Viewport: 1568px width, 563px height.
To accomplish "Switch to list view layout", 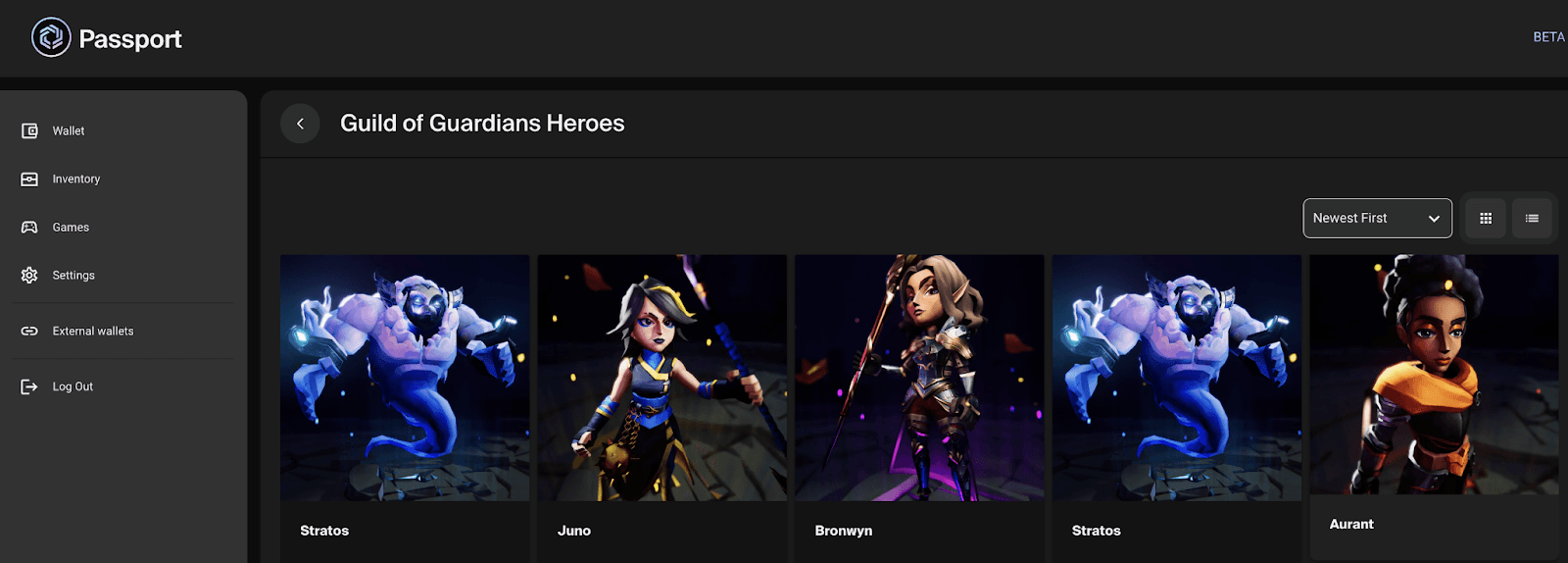I will [x=1532, y=219].
